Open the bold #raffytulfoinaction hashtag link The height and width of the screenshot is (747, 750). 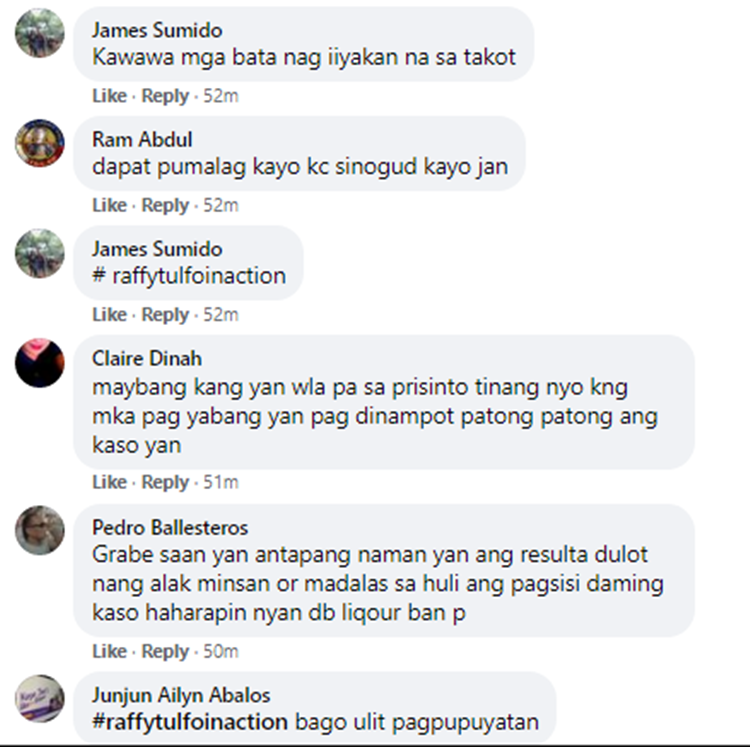(190, 722)
